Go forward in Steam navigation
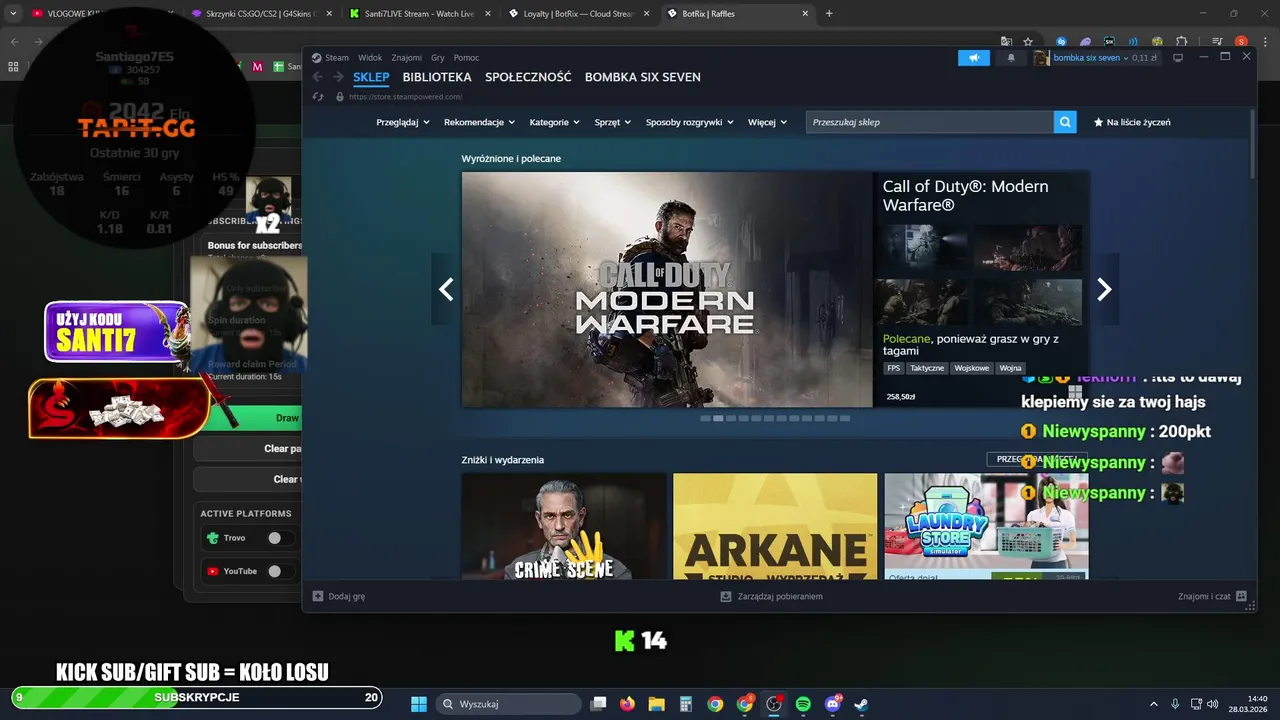Screen dimensions: 1280x720 click(x=339, y=77)
